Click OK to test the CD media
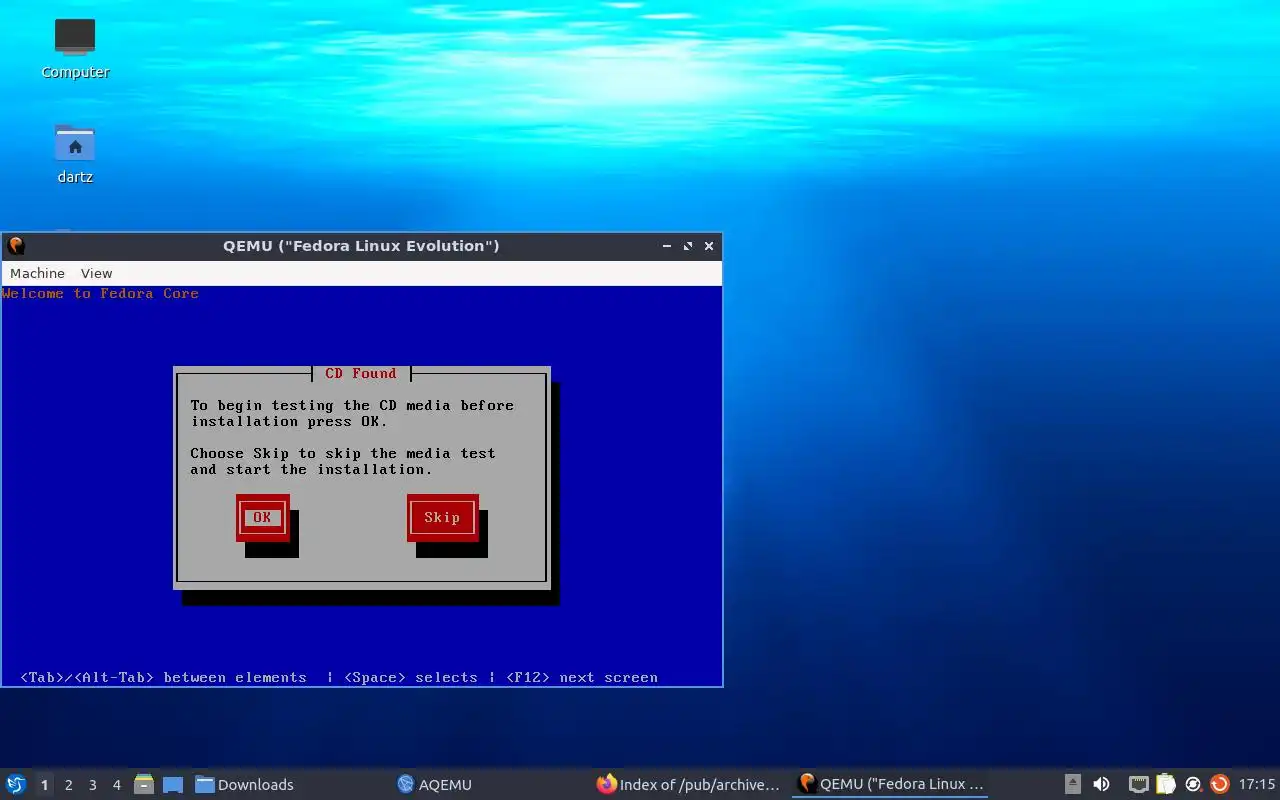The height and width of the screenshot is (800, 1280). click(262, 517)
